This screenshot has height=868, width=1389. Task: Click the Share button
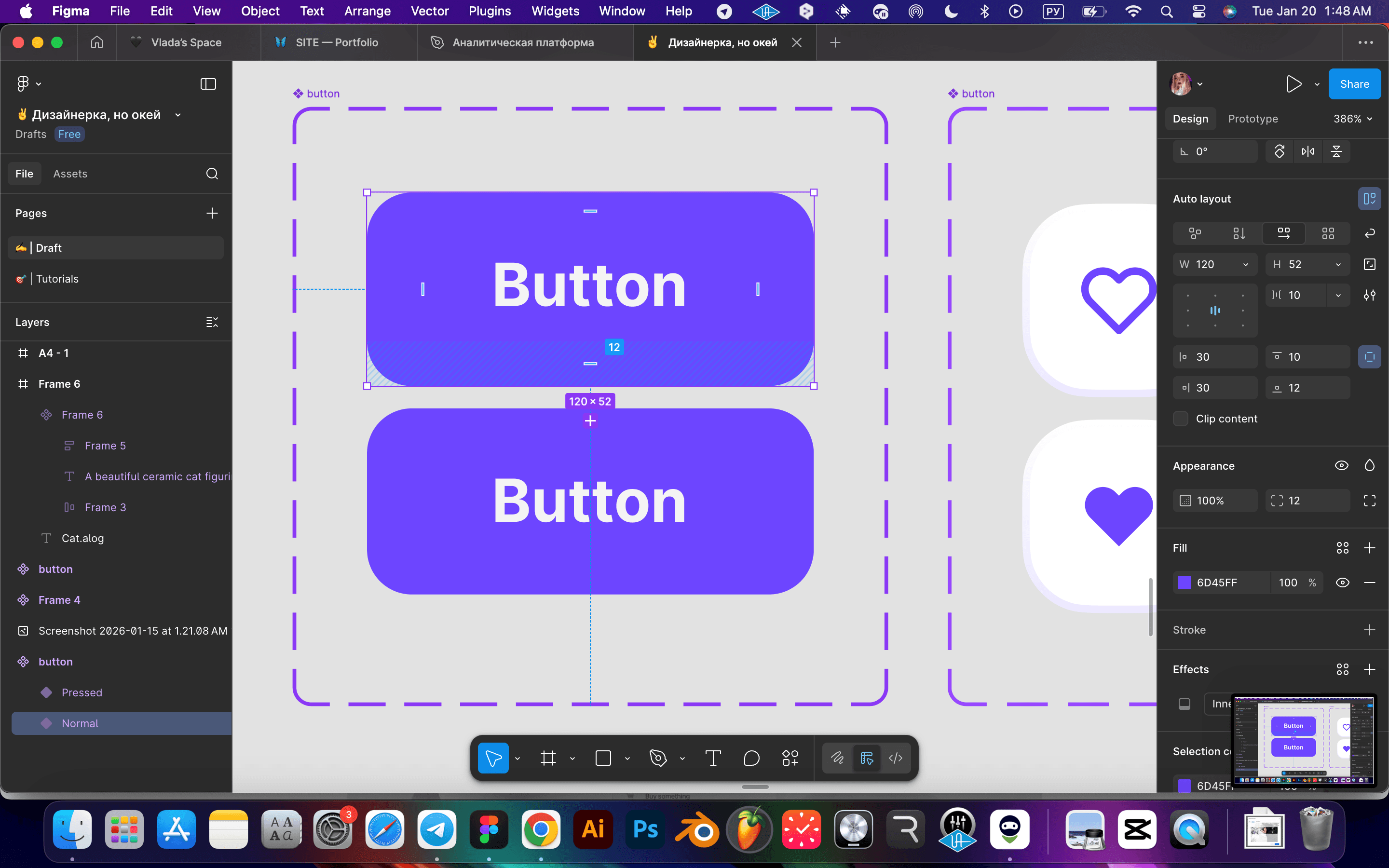tap(1354, 84)
